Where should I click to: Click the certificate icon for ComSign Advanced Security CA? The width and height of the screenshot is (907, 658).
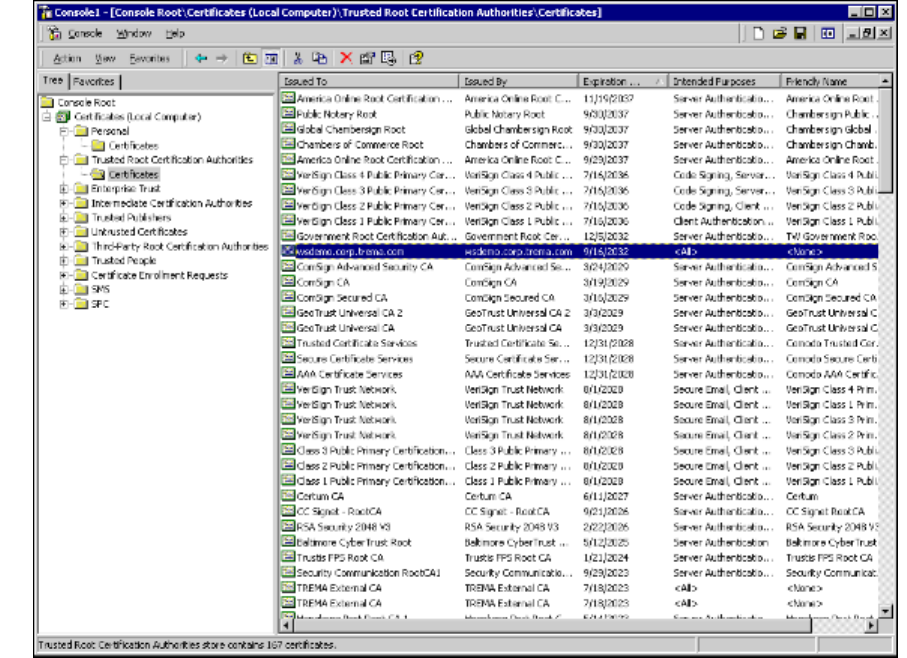(288, 267)
